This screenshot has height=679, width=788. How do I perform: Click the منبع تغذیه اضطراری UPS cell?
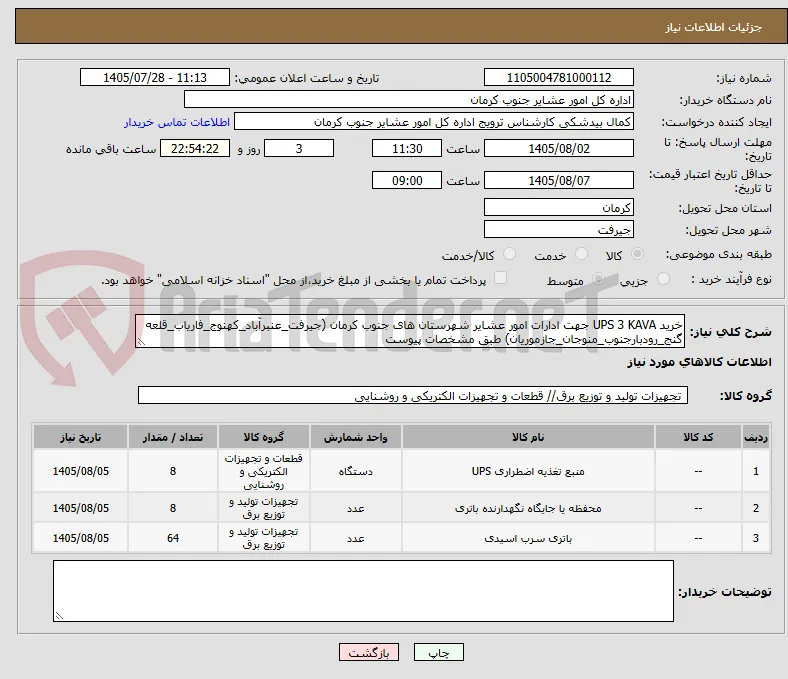528,471
